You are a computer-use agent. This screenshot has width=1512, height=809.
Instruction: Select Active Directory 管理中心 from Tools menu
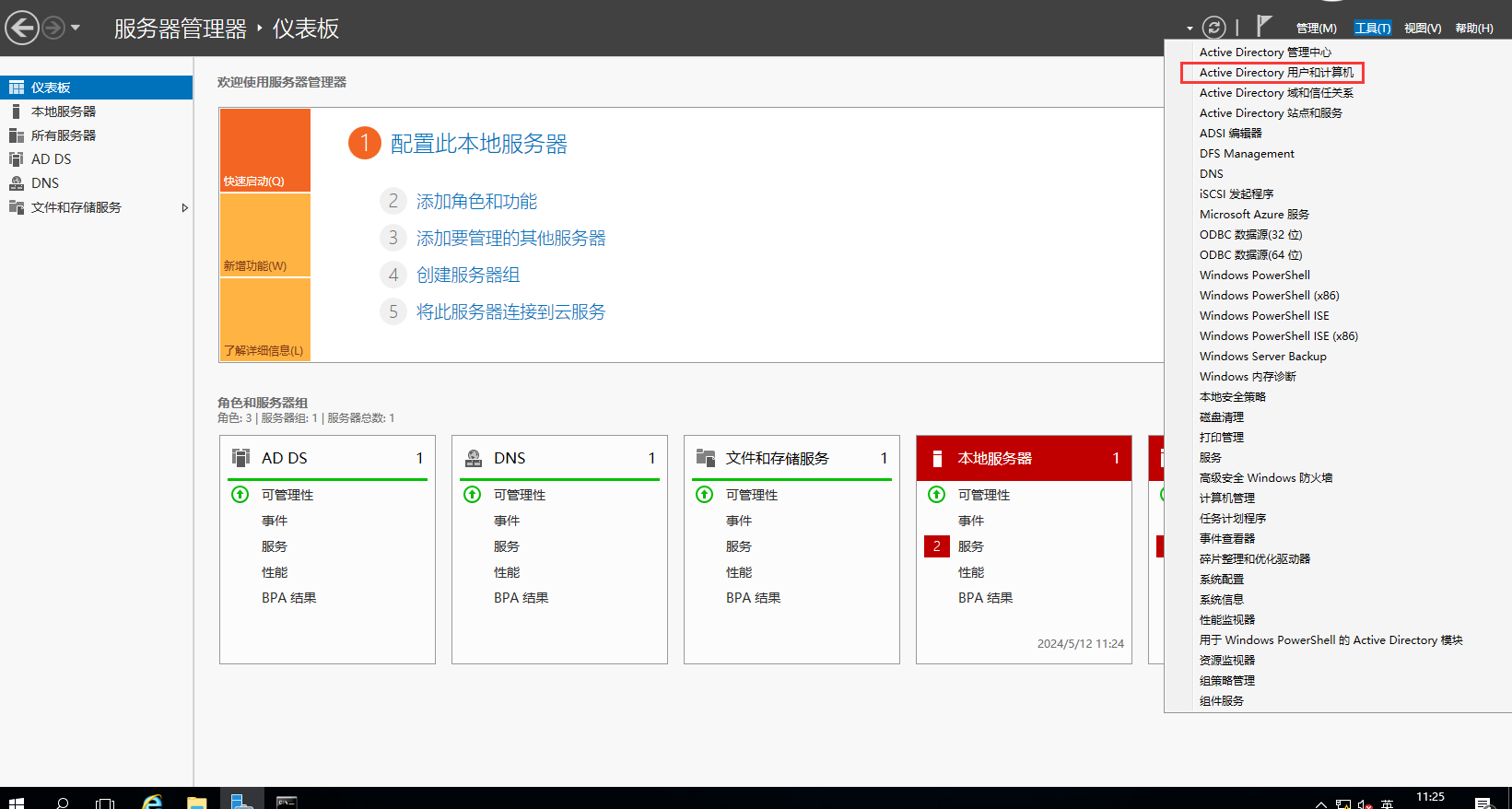(1265, 53)
